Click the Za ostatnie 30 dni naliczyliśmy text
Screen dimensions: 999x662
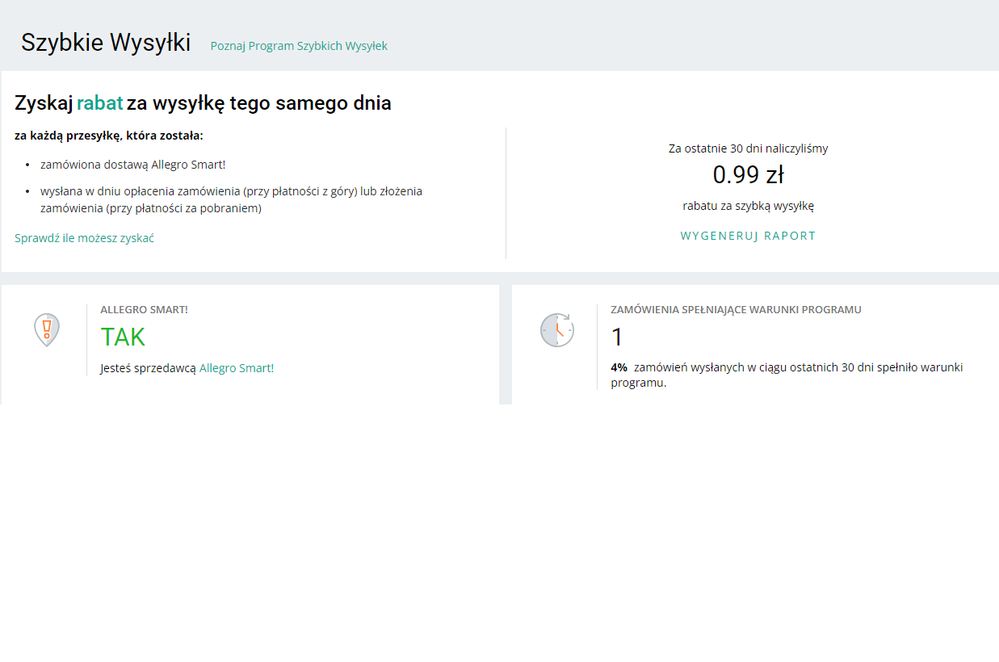tap(747, 148)
